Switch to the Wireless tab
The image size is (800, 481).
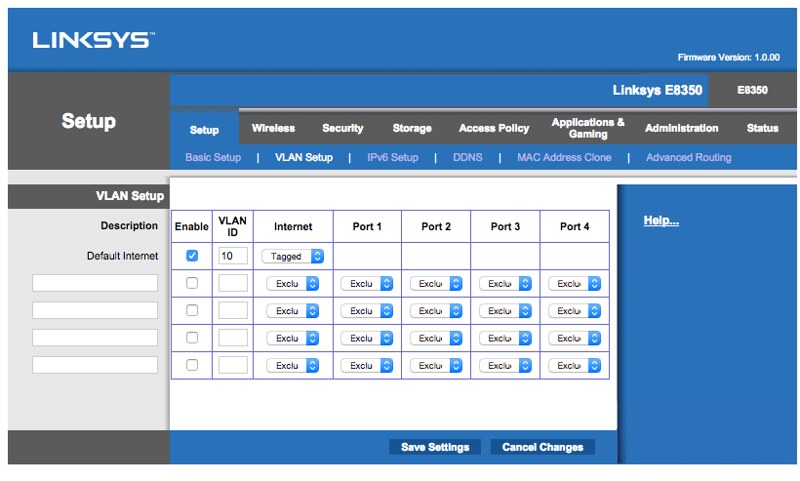(273, 128)
